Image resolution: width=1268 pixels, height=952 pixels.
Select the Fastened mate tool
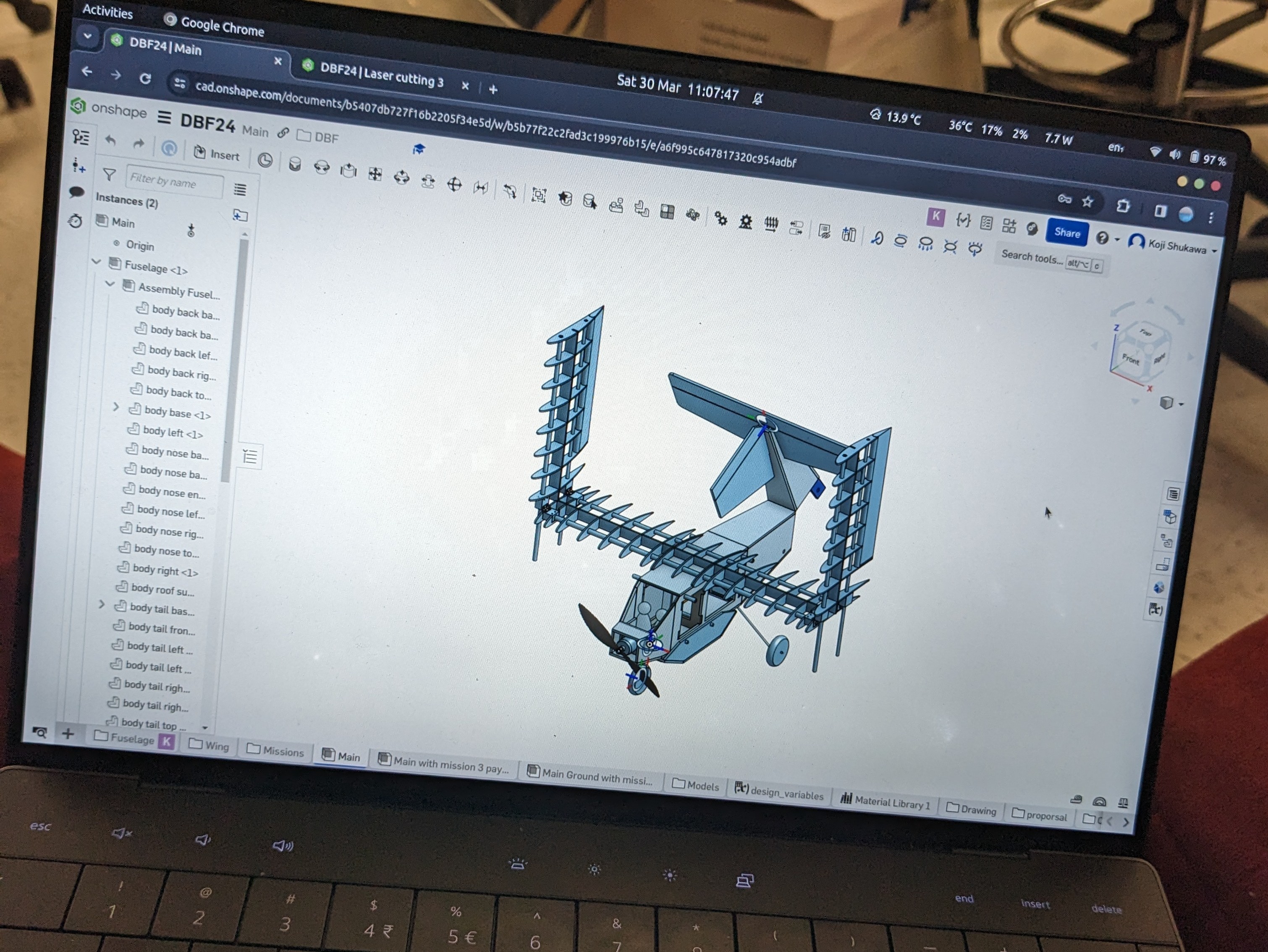coord(295,165)
